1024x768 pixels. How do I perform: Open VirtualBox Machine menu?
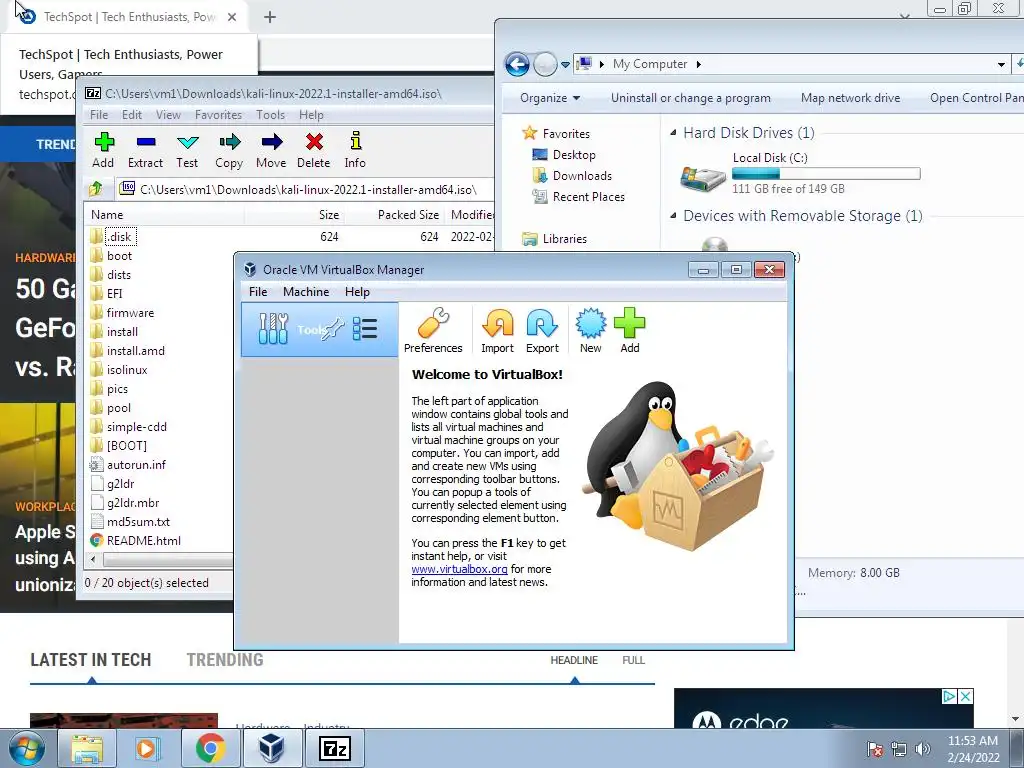(x=306, y=292)
